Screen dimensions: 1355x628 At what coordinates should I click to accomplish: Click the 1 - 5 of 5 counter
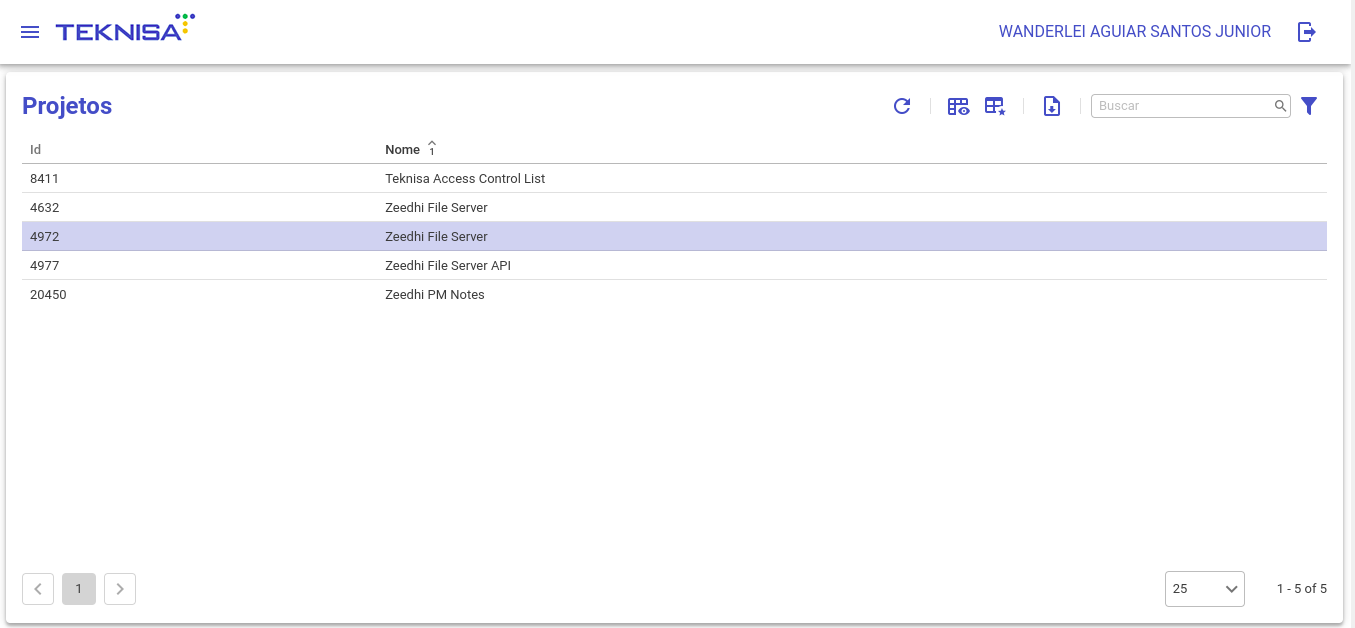coord(1302,589)
